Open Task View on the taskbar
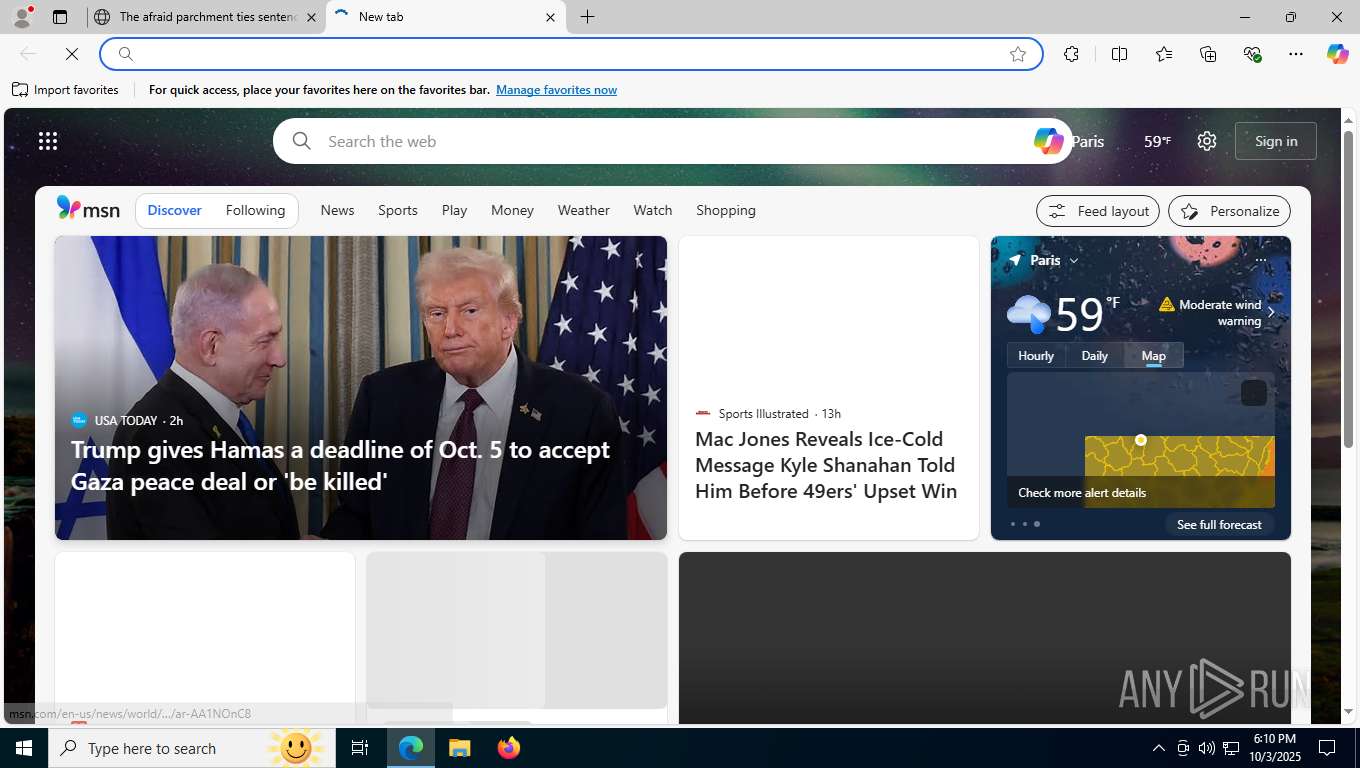Image resolution: width=1360 pixels, height=768 pixels. coord(360,748)
